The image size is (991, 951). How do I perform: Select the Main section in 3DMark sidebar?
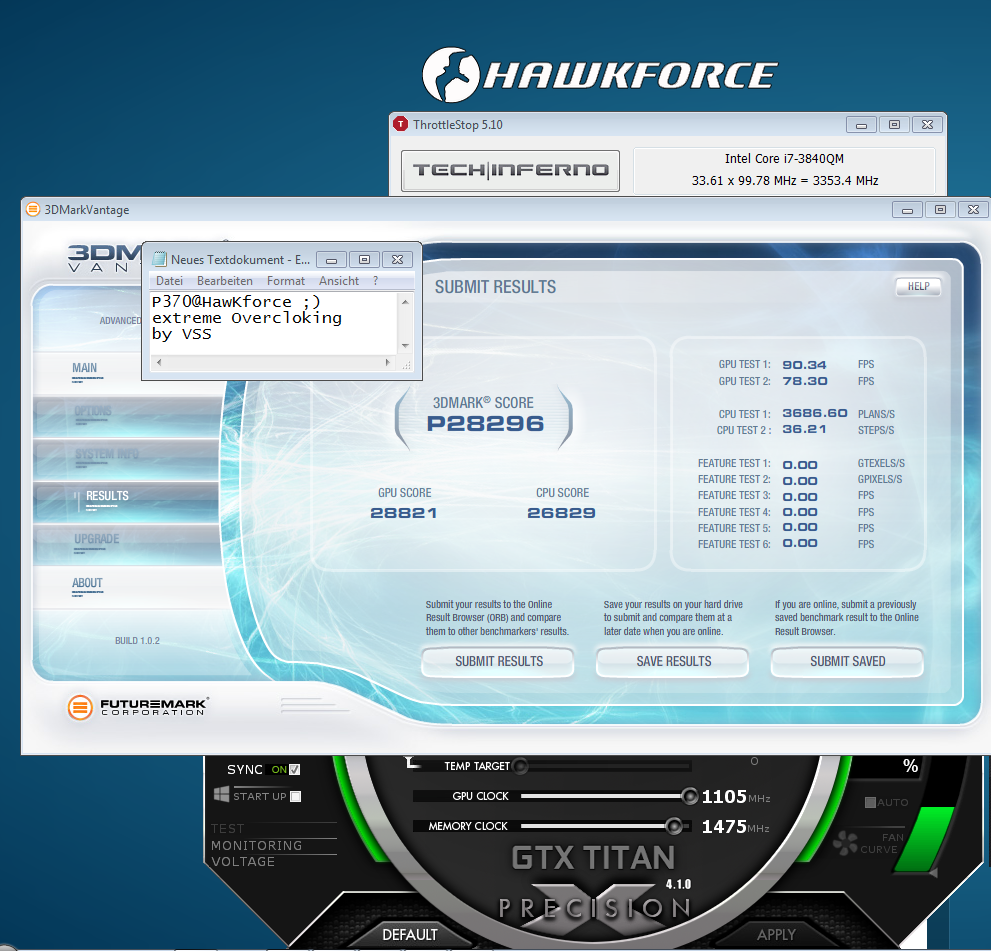[x=85, y=368]
